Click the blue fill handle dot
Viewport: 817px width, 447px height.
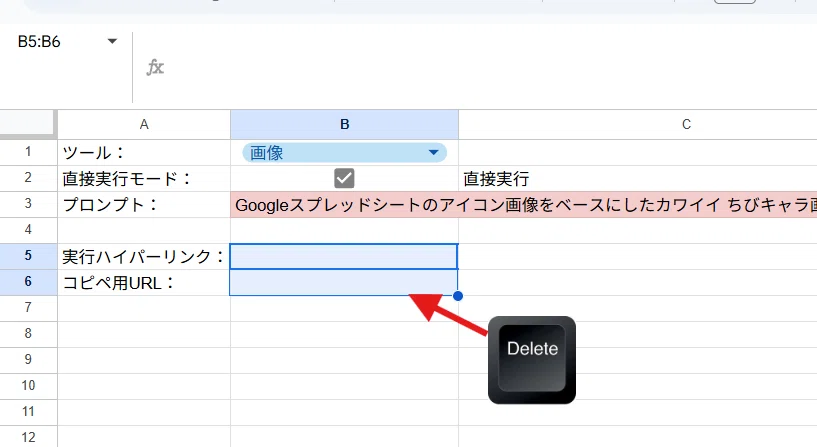coord(458,296)
